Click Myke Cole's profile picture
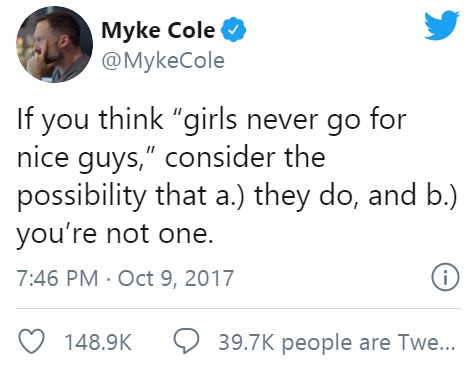The height and width of the screenshot is (367, 473). (54, 44)
